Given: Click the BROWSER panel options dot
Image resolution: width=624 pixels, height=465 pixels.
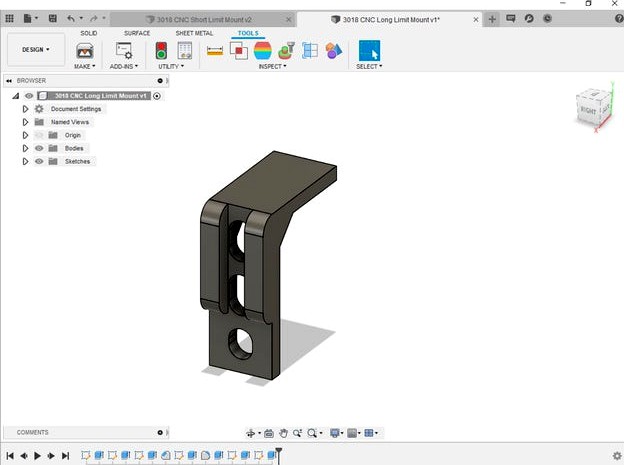Looking at the screenshot, I should (x=160, y=81).
